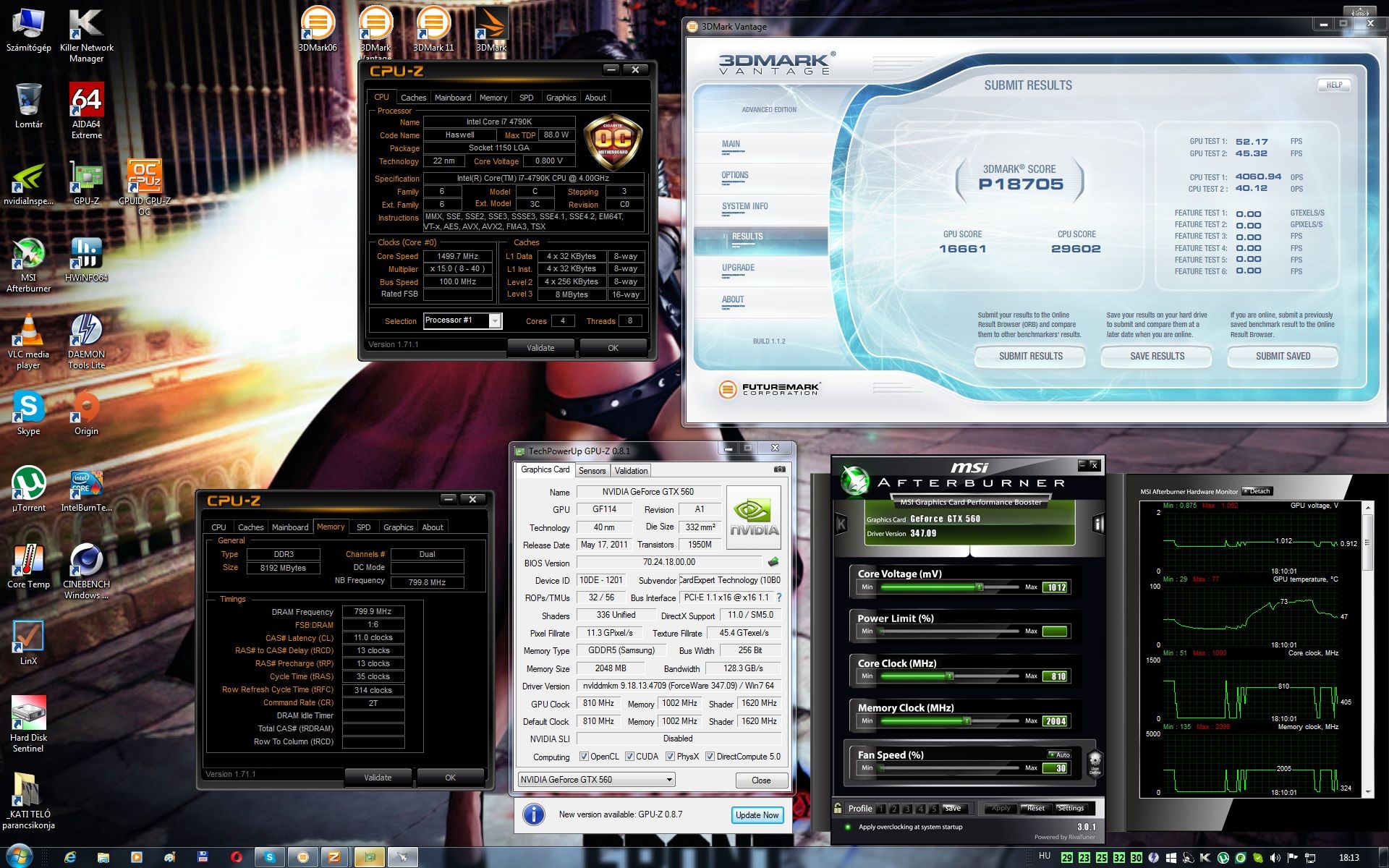Switch to the Sensors tab in GPU-Z
This screenshot has width=1389, height=868.
(x=592, y=470)
